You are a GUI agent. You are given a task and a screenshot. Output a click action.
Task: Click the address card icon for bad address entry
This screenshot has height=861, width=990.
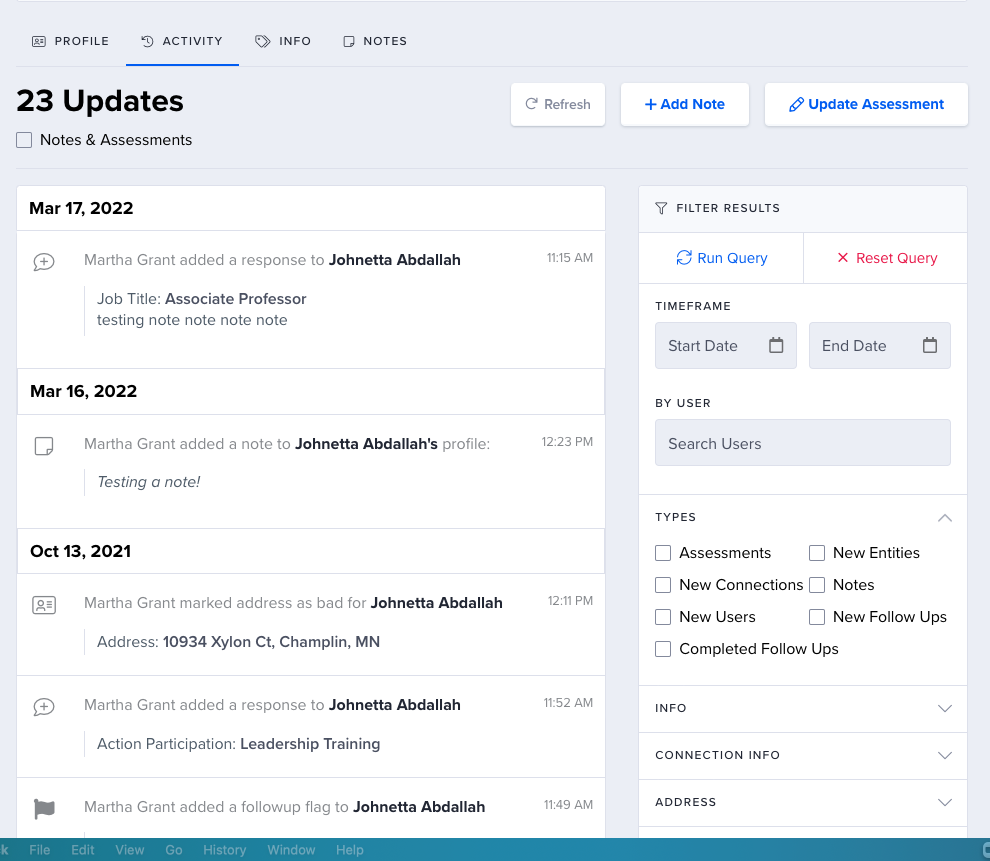coord(44,605)
